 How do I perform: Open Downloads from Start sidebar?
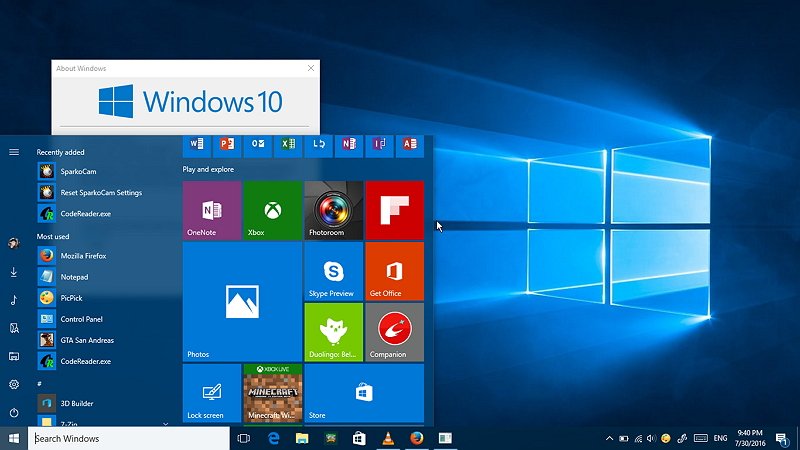pyautogui.click(x=14, y=272)
